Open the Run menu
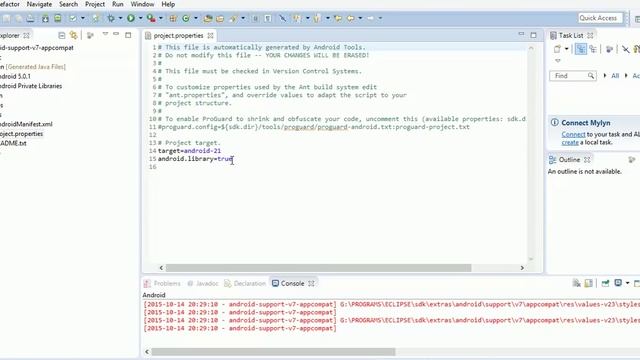Screen dimensions: 640x360 (x=118, y=4)
